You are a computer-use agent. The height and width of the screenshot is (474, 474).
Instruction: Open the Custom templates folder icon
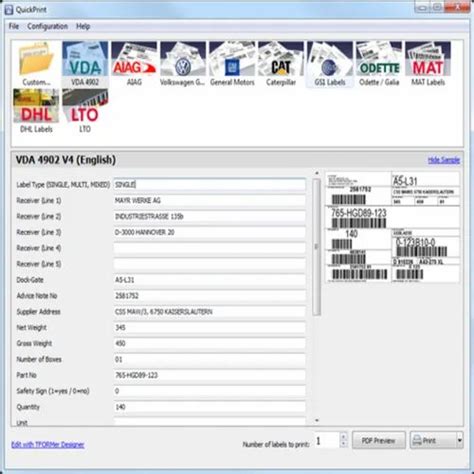pos(36,64)
